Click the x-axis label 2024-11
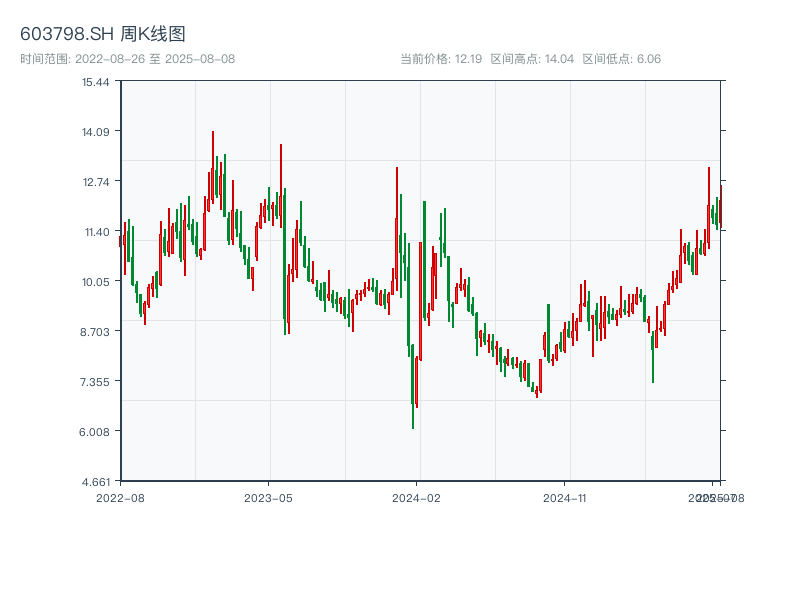The width and height of the screenshot is (800, 600). click(564, 498)
